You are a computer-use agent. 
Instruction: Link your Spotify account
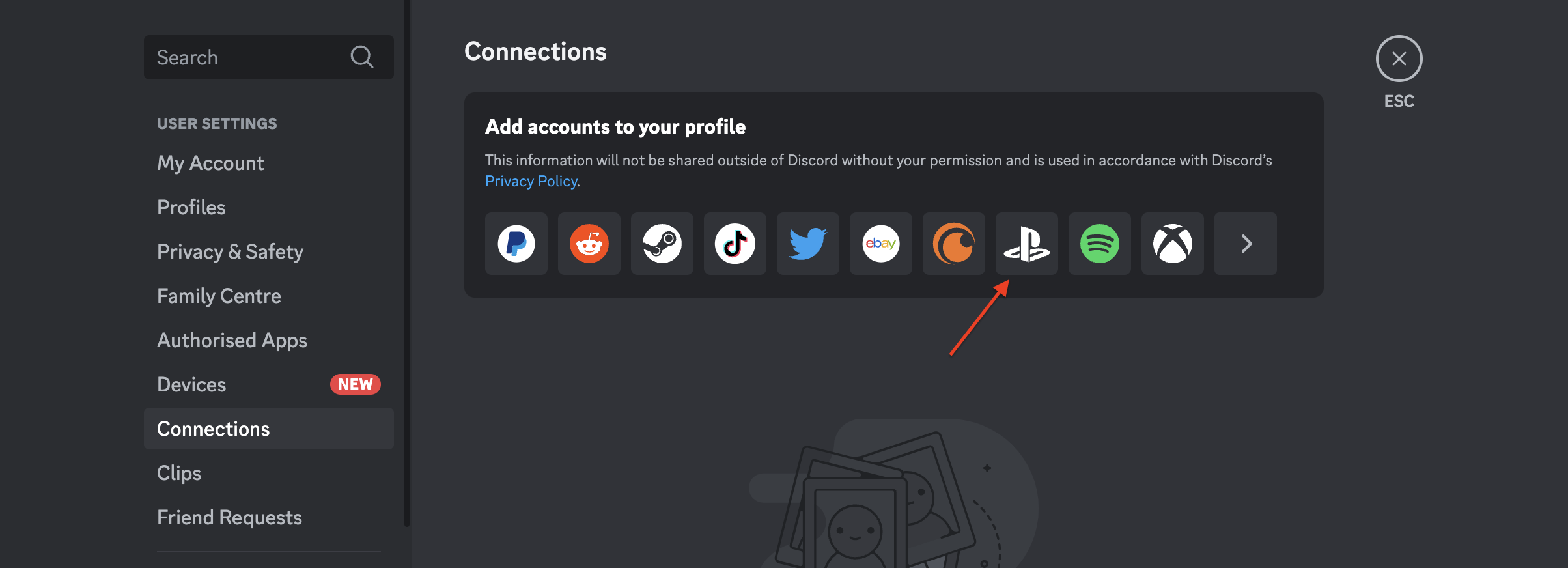pos(1099,244)
